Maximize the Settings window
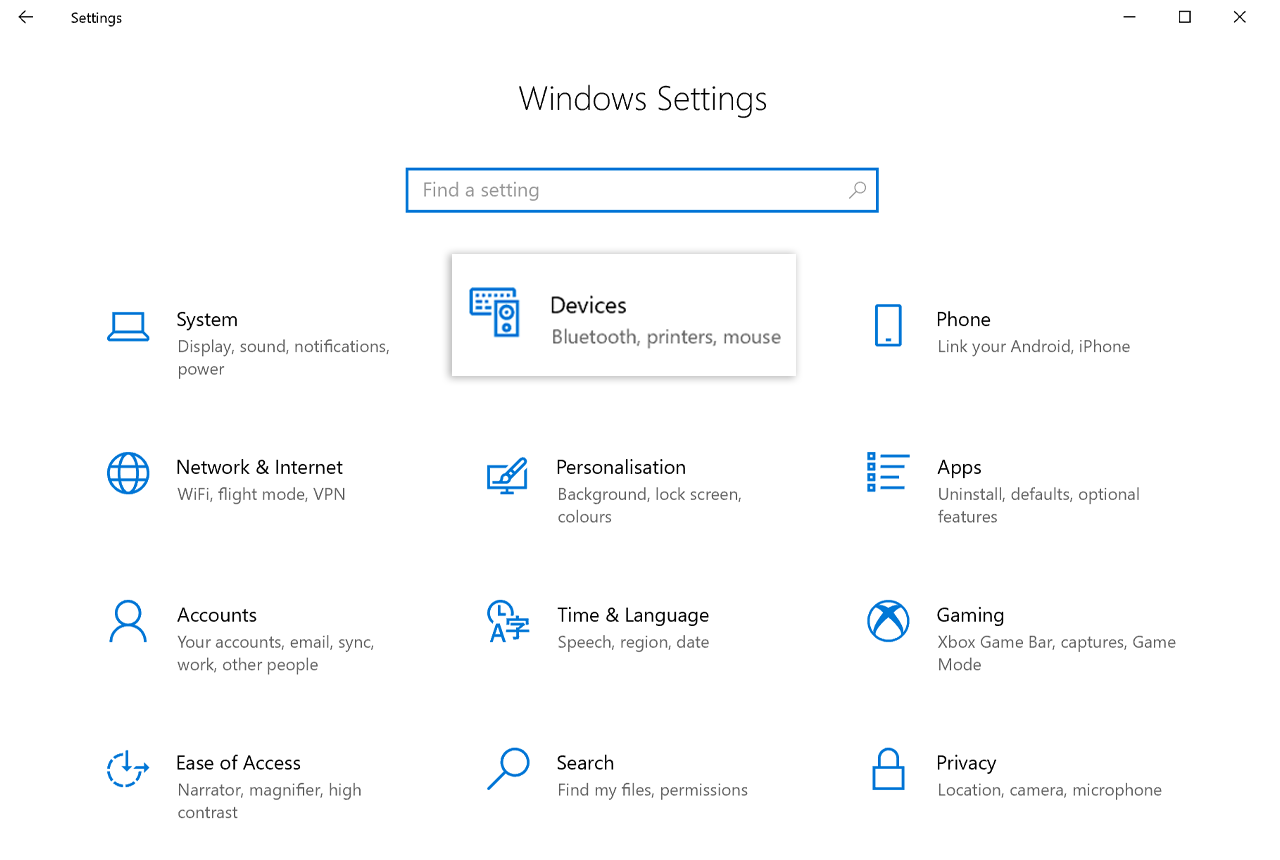Viewport: 1280px width, 860px height. (1185, 17)
